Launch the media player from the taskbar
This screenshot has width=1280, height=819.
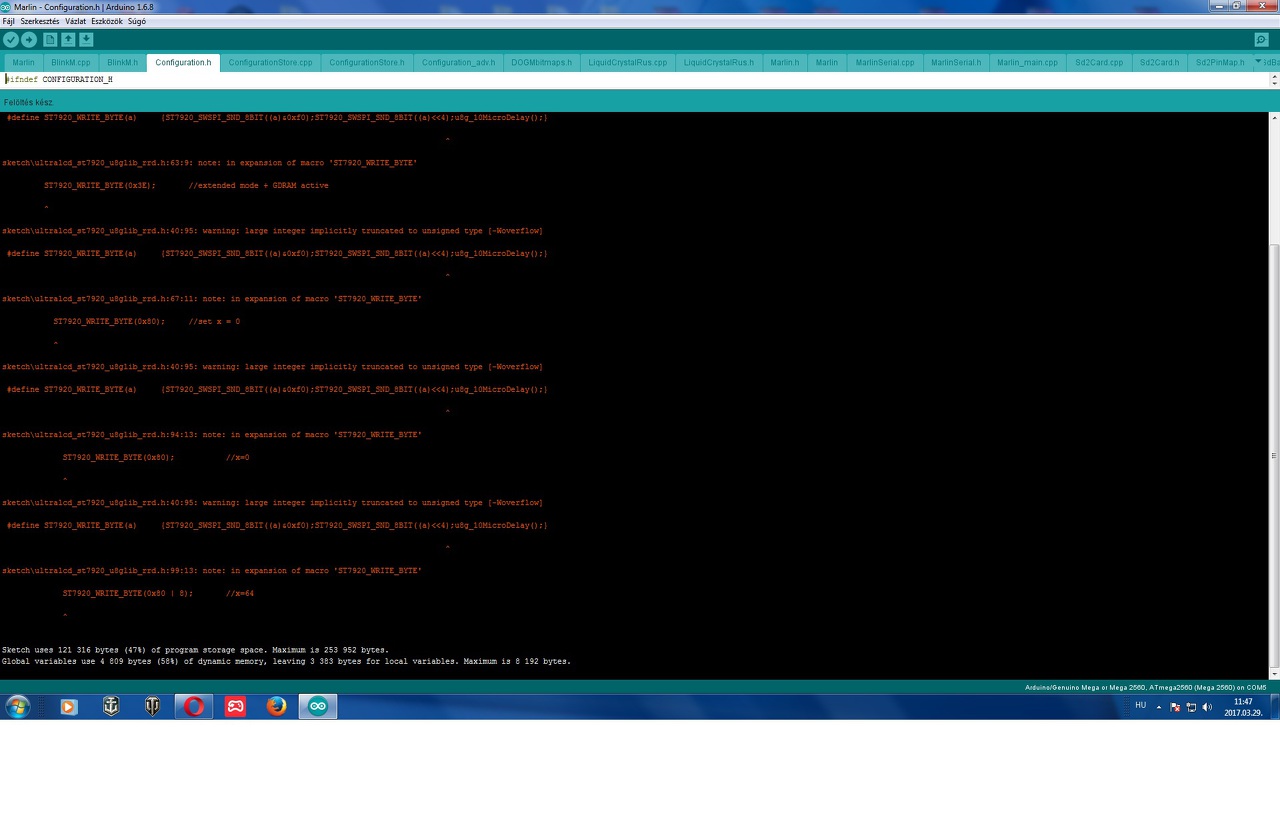tap(69, 707)
